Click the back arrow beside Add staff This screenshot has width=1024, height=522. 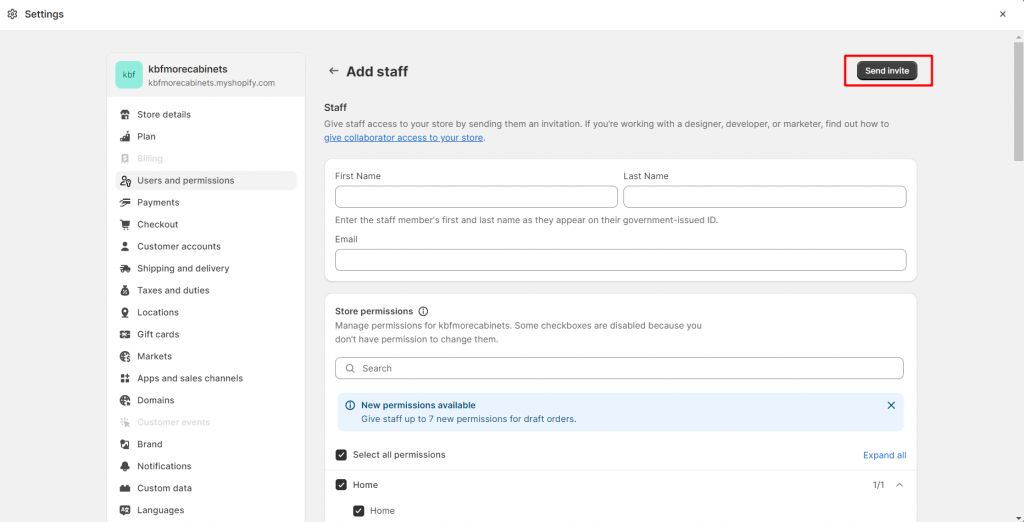(x=333, y=72)
